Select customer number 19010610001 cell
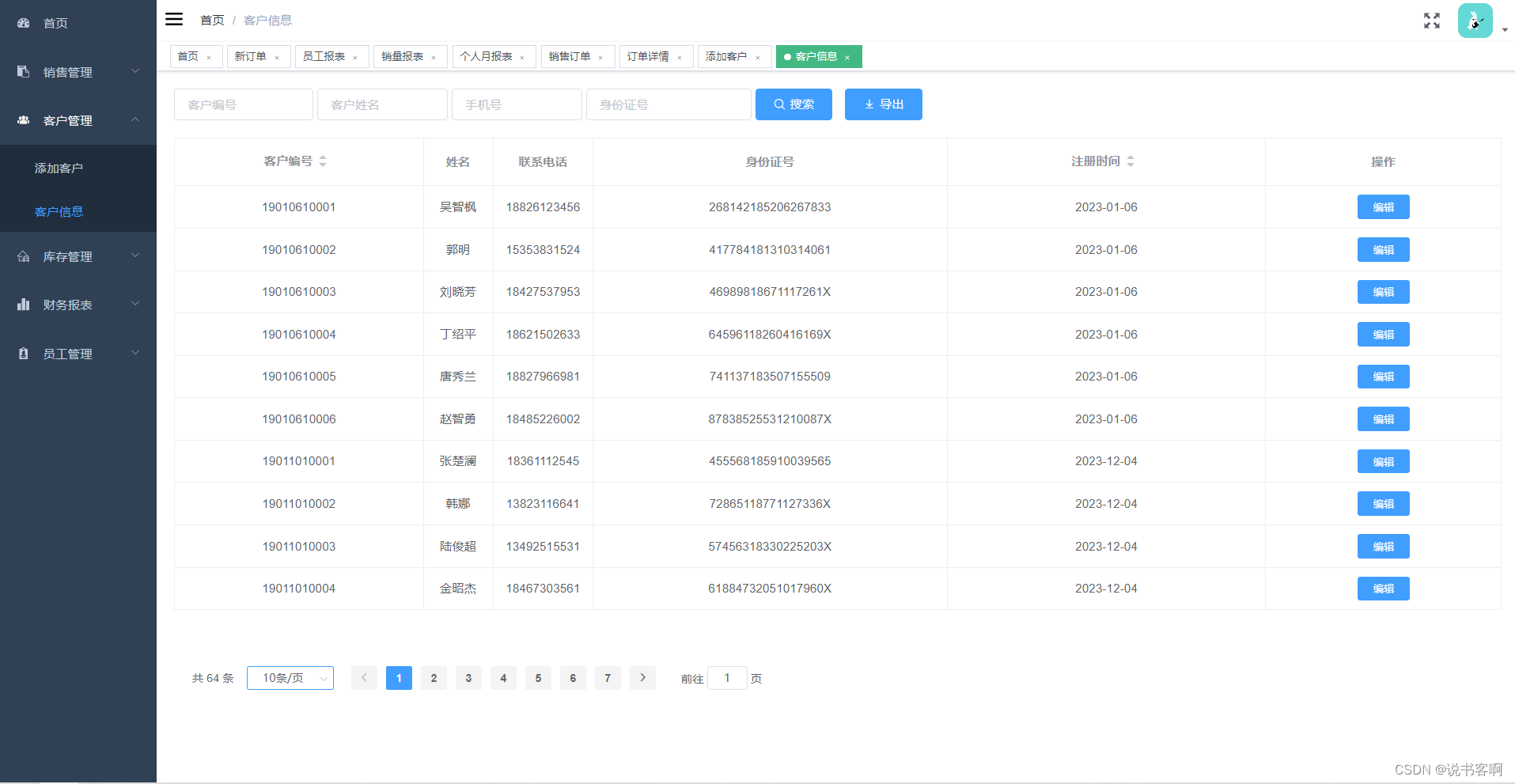This screenshot has width=1515, height=784. [x=299, y=207]
